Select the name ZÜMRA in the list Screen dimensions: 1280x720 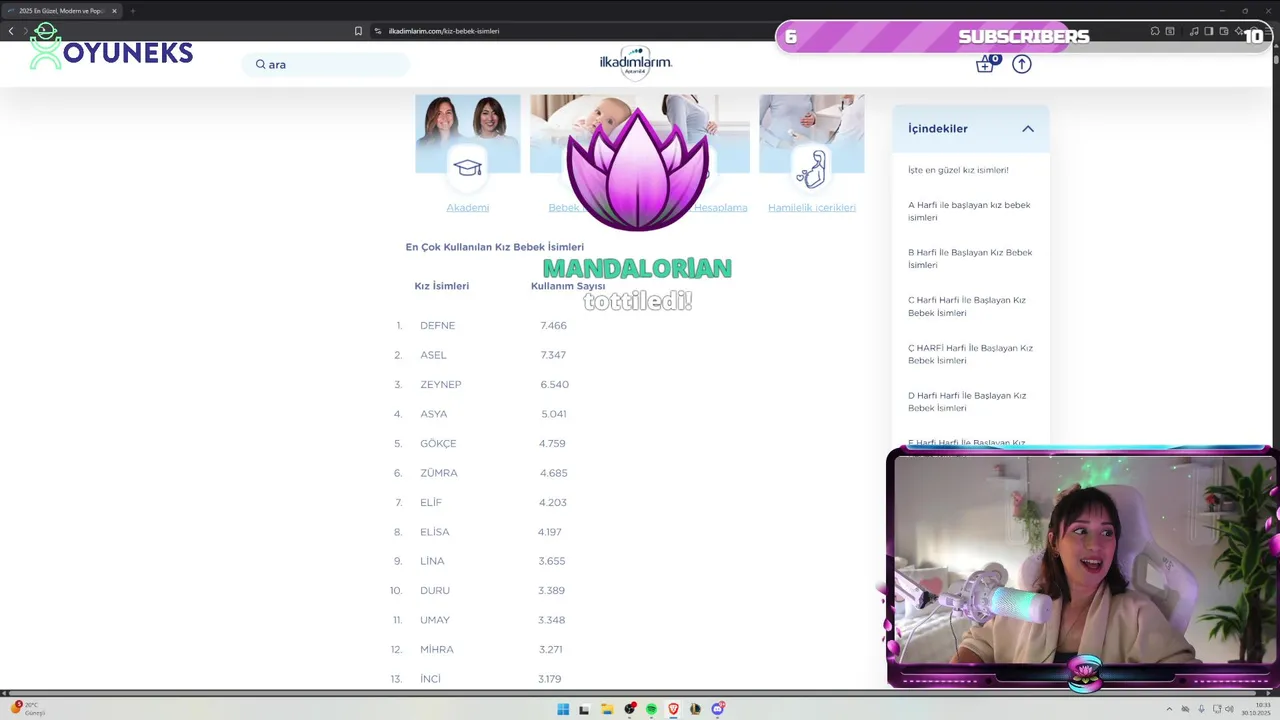[439, 473]
